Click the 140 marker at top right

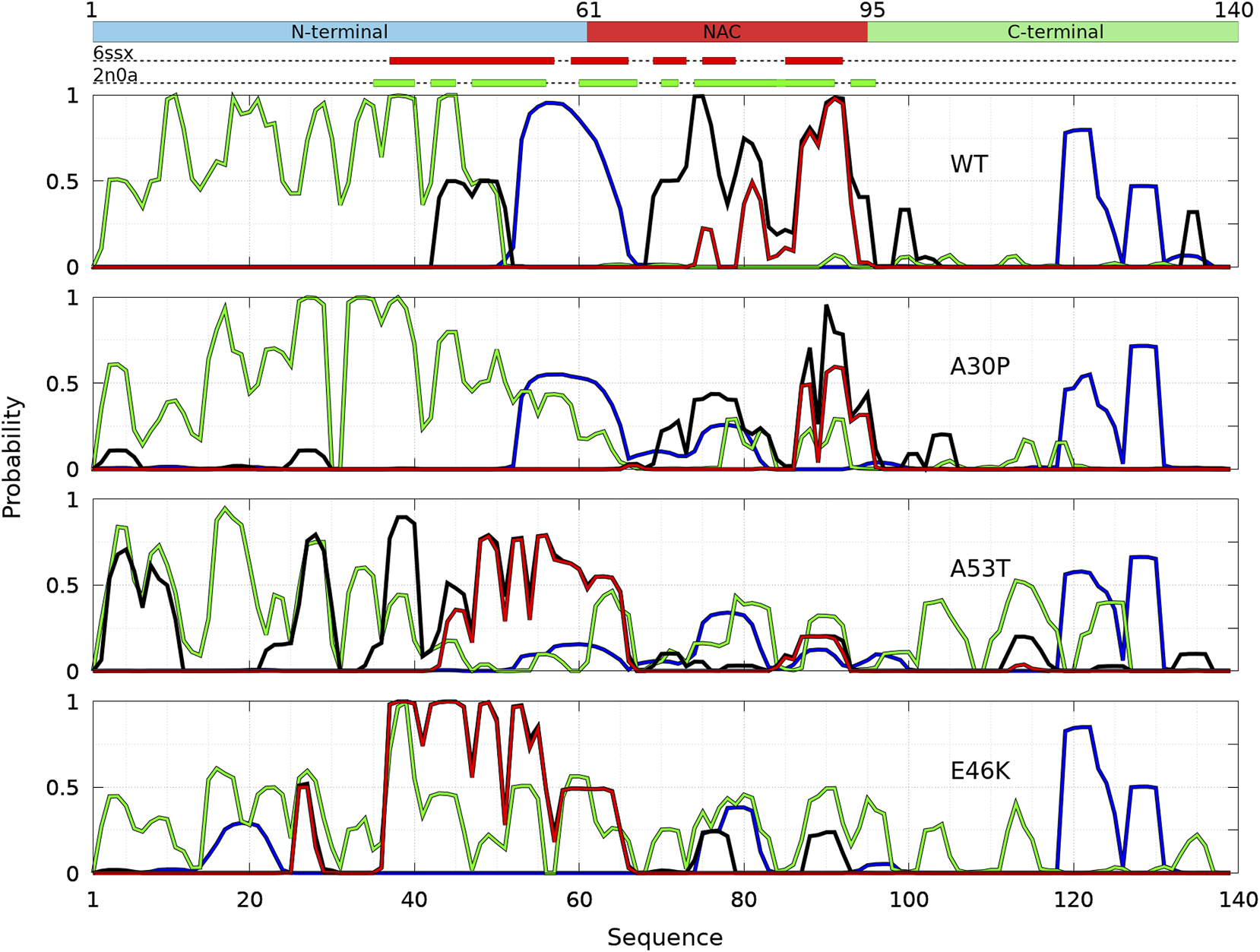[x=1233, y=10]
